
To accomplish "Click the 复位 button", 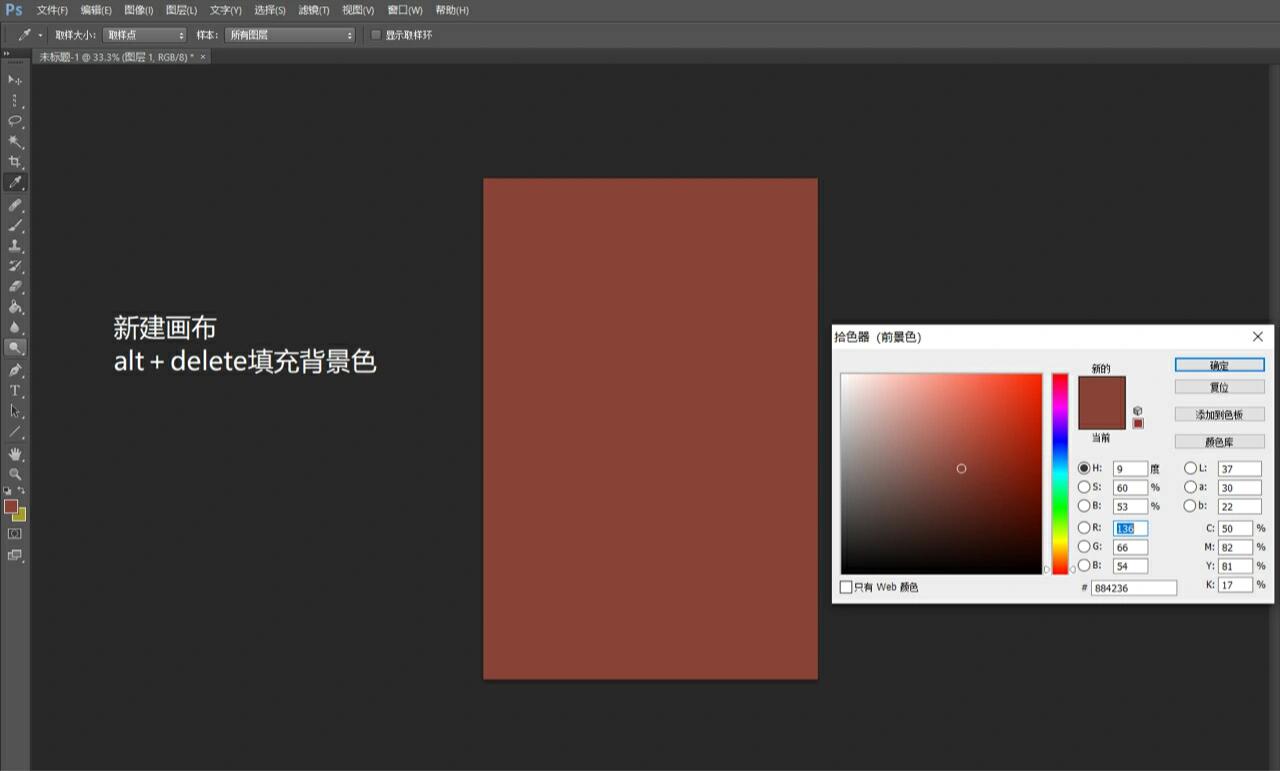I will click(1219, 387).
